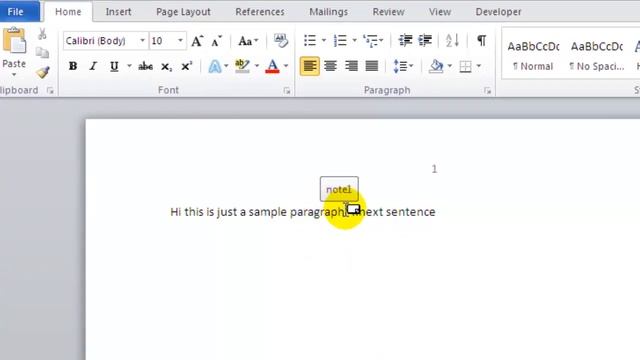Open the Change Case Aa menu
Screen dimensions: 640x360
point(248,41)
